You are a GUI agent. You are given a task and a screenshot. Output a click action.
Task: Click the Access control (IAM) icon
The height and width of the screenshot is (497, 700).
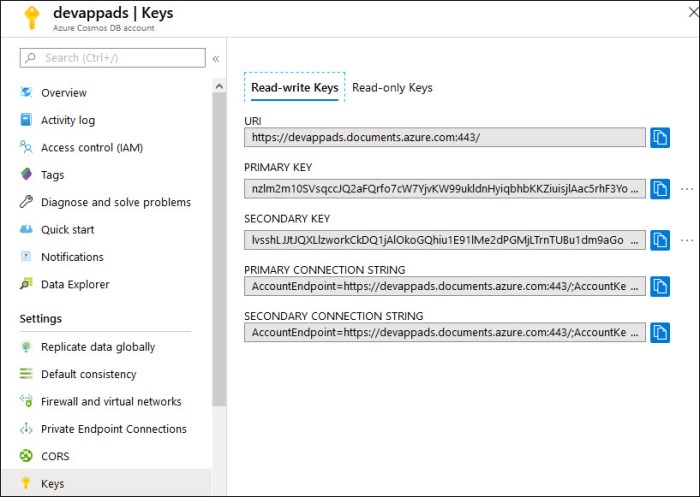click(x=26, y=147)
